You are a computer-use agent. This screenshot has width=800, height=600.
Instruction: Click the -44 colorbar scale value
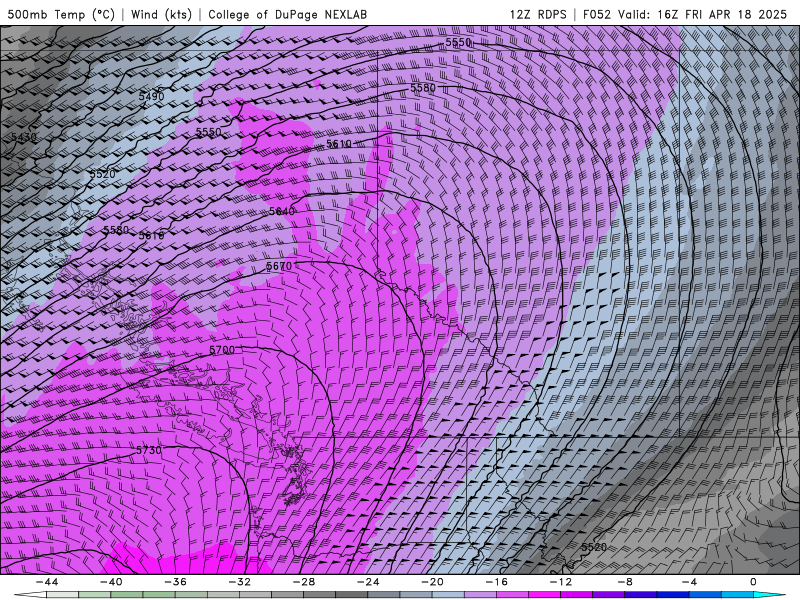[47, 582]
